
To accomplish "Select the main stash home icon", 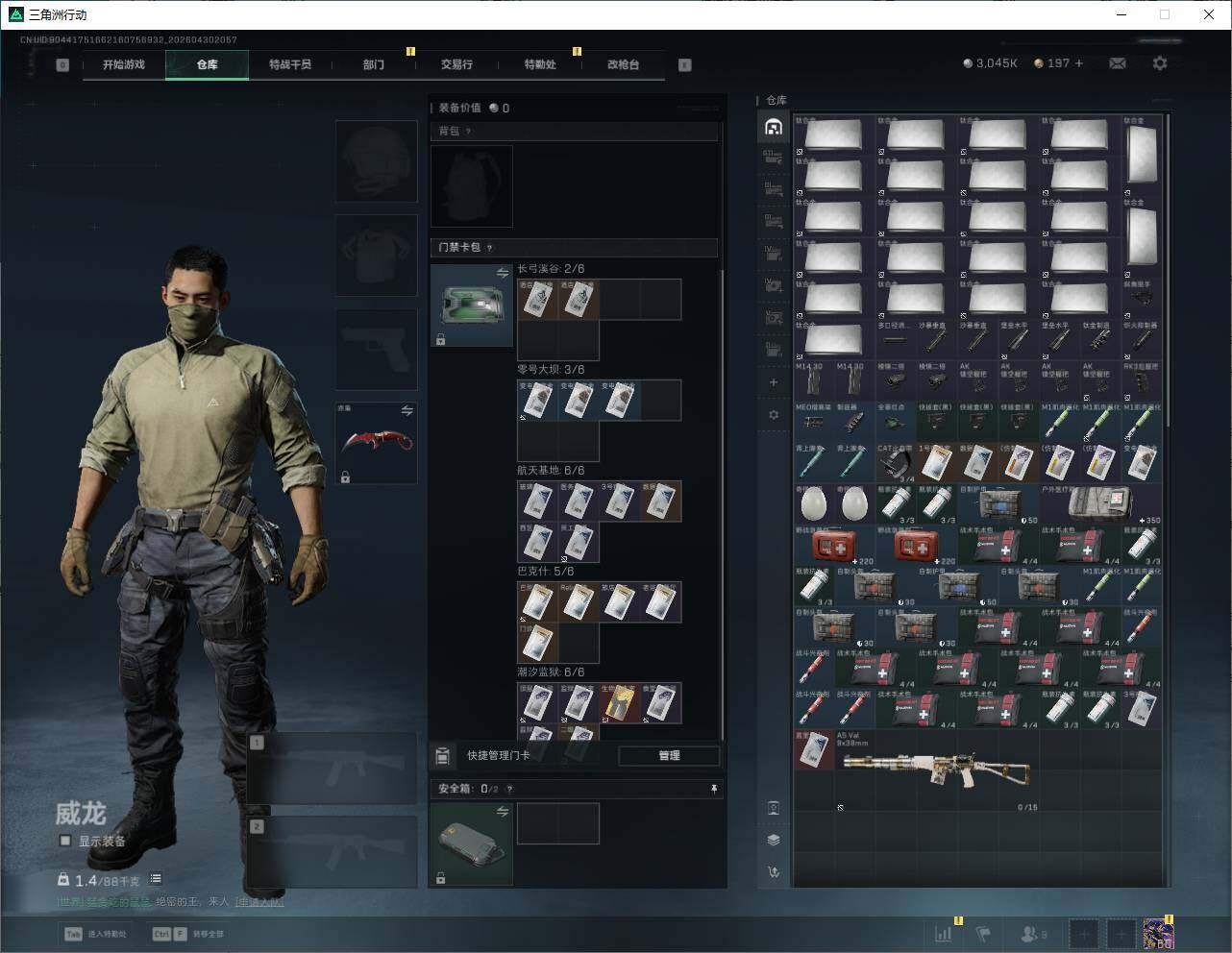I will click(774, 127).
